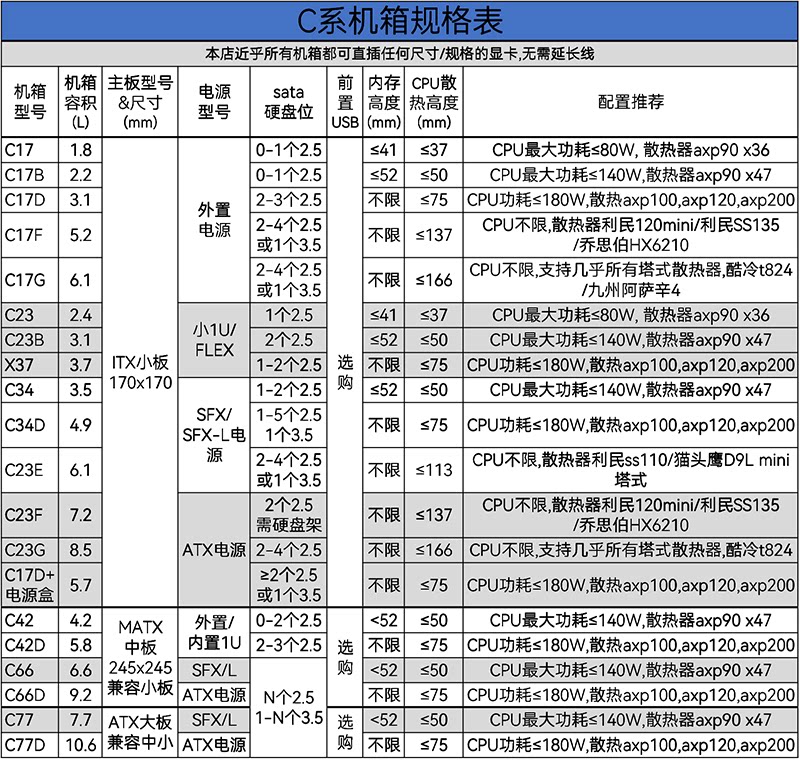
Task: Click the C17B model row label
Action: pyautogui.click(x=30, y=175)
